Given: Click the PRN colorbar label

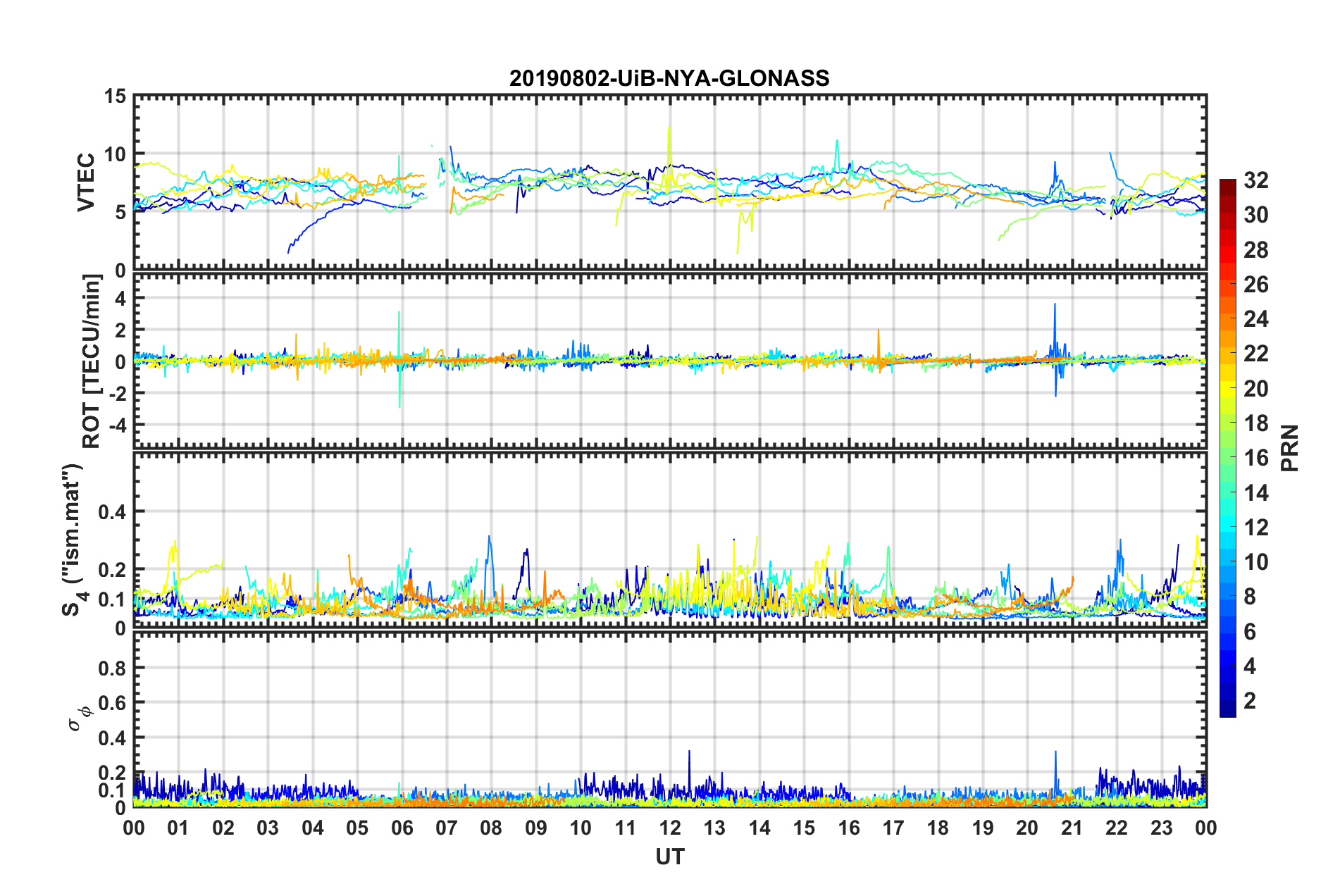Looking at the screenshot, I should [1290, 448].
